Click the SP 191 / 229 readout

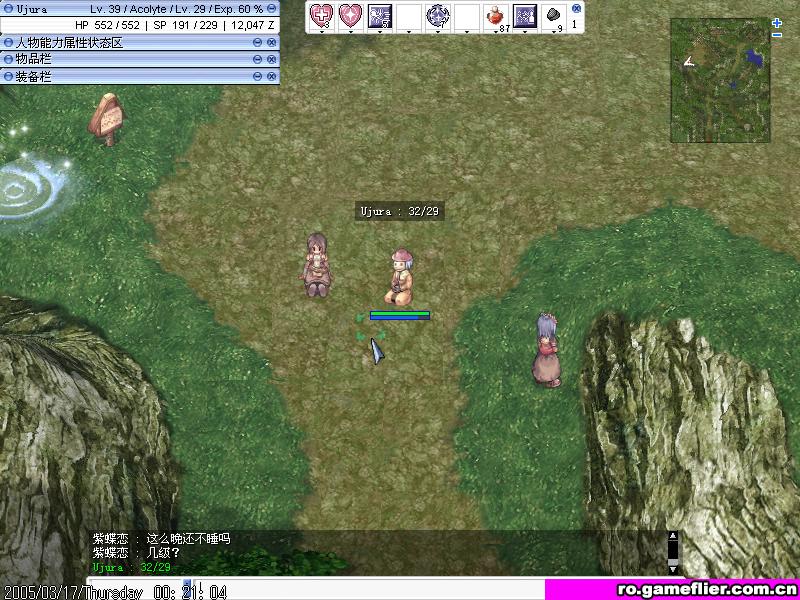pos(186,25)
